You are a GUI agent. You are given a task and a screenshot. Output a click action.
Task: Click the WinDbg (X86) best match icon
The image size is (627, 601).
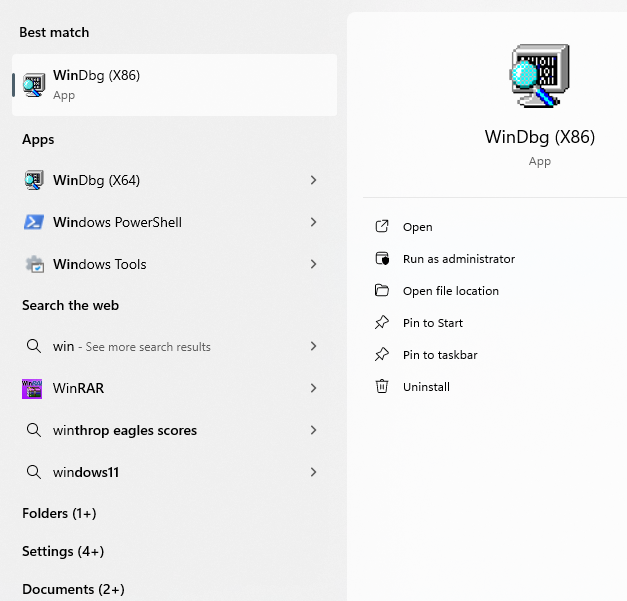click(34, 85)
